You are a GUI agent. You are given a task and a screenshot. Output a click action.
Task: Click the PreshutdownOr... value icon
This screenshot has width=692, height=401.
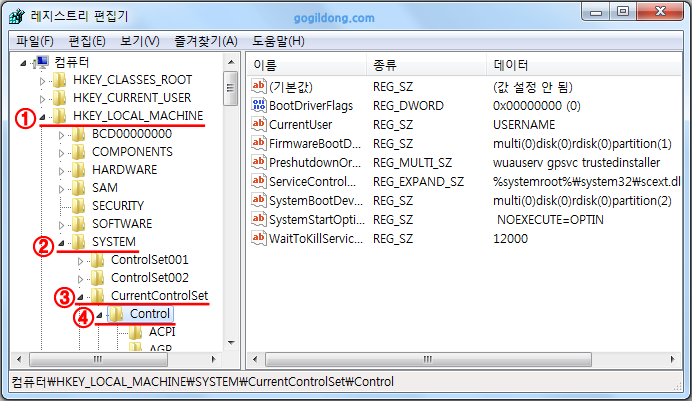pyautogui.click(x=259, y=162)
